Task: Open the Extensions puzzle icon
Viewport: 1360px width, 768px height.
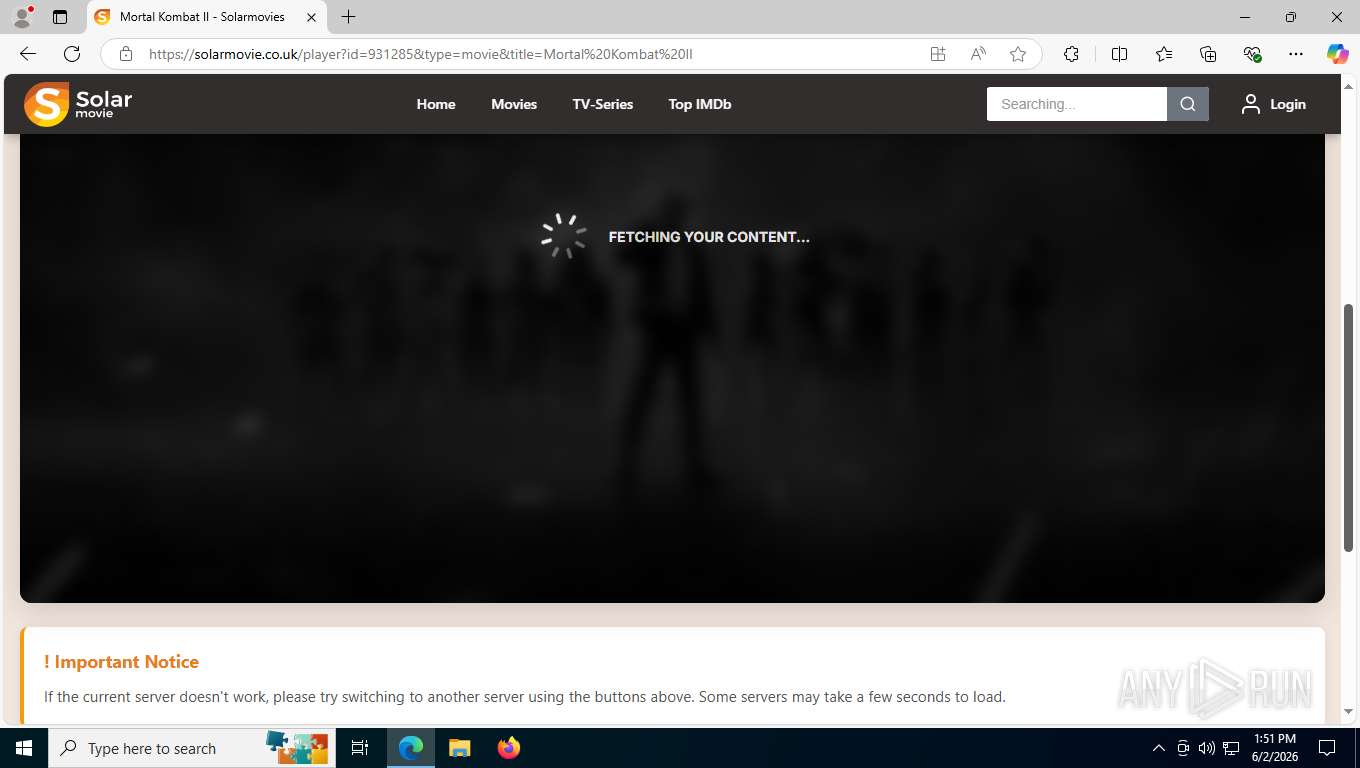Action: [x=1071, y=54]
